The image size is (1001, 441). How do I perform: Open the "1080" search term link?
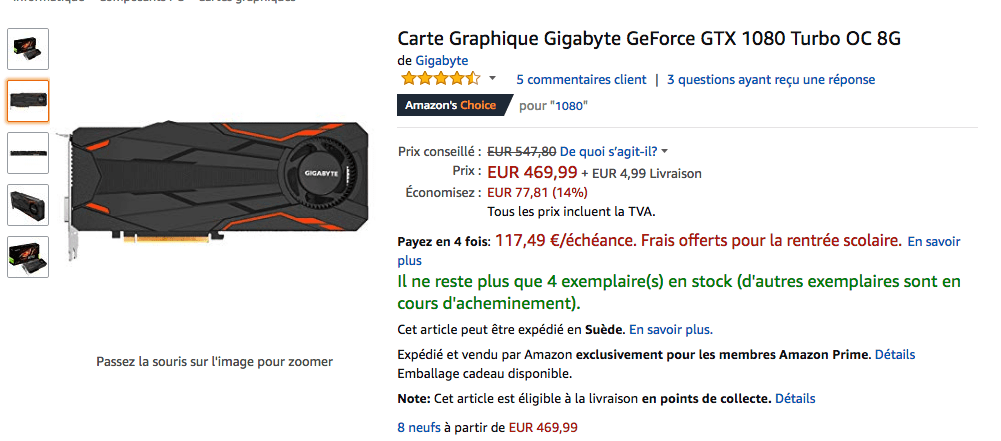[x=570, y=106]
